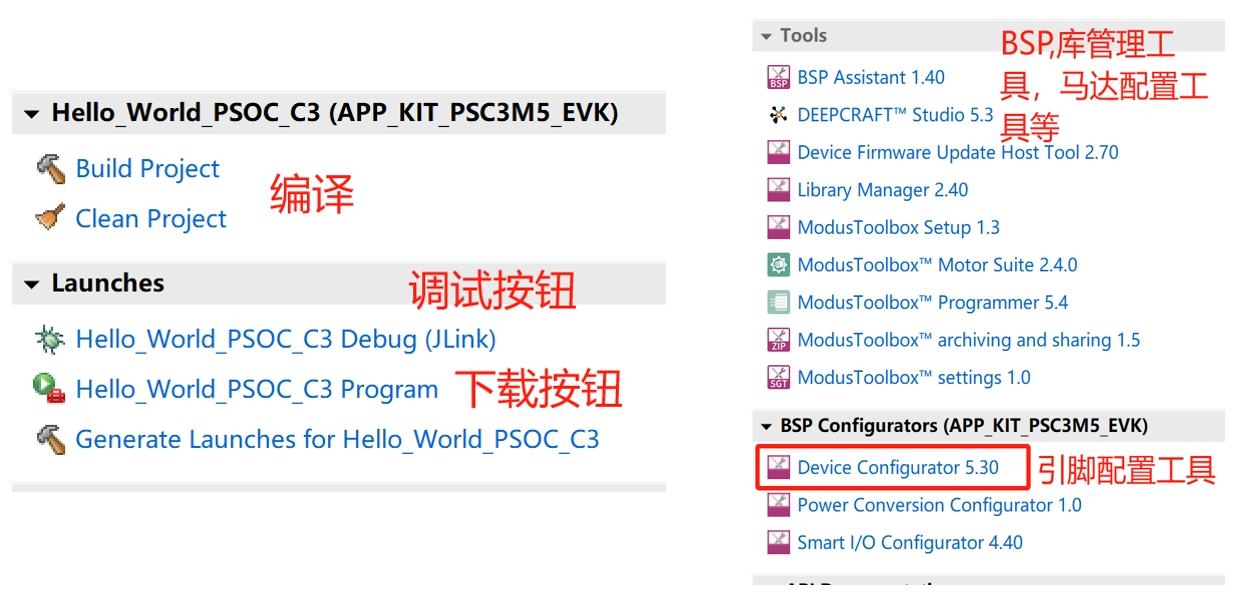Click the Motor Suite gear icon
This screenshot has width=1244, height=601.
778,265
